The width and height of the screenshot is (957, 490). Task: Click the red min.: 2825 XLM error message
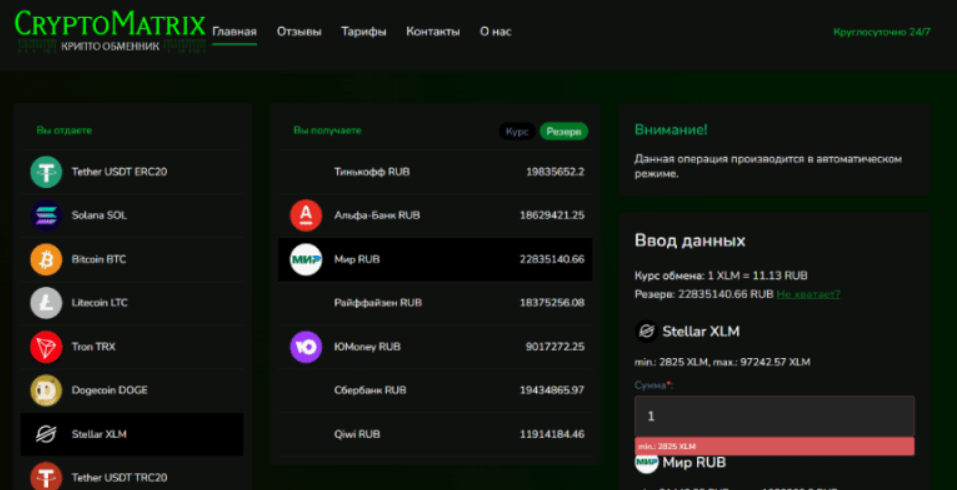tap(775, 446)
